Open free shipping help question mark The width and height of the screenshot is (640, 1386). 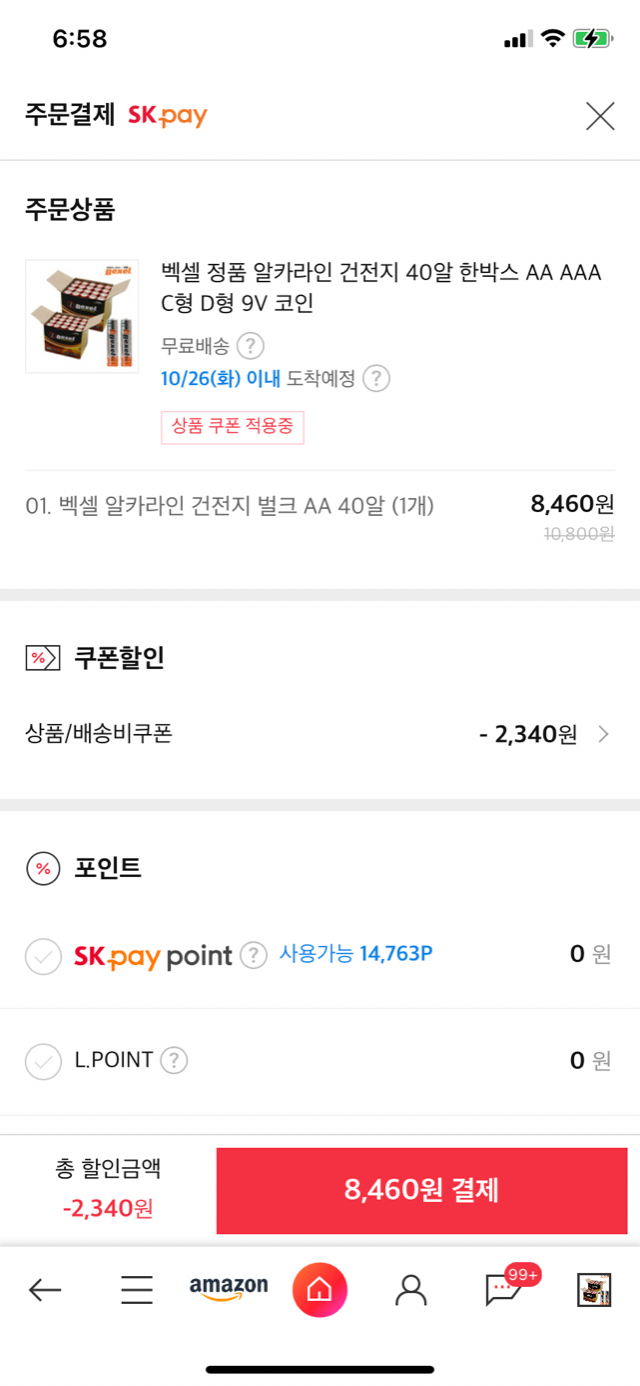[251, 346]
